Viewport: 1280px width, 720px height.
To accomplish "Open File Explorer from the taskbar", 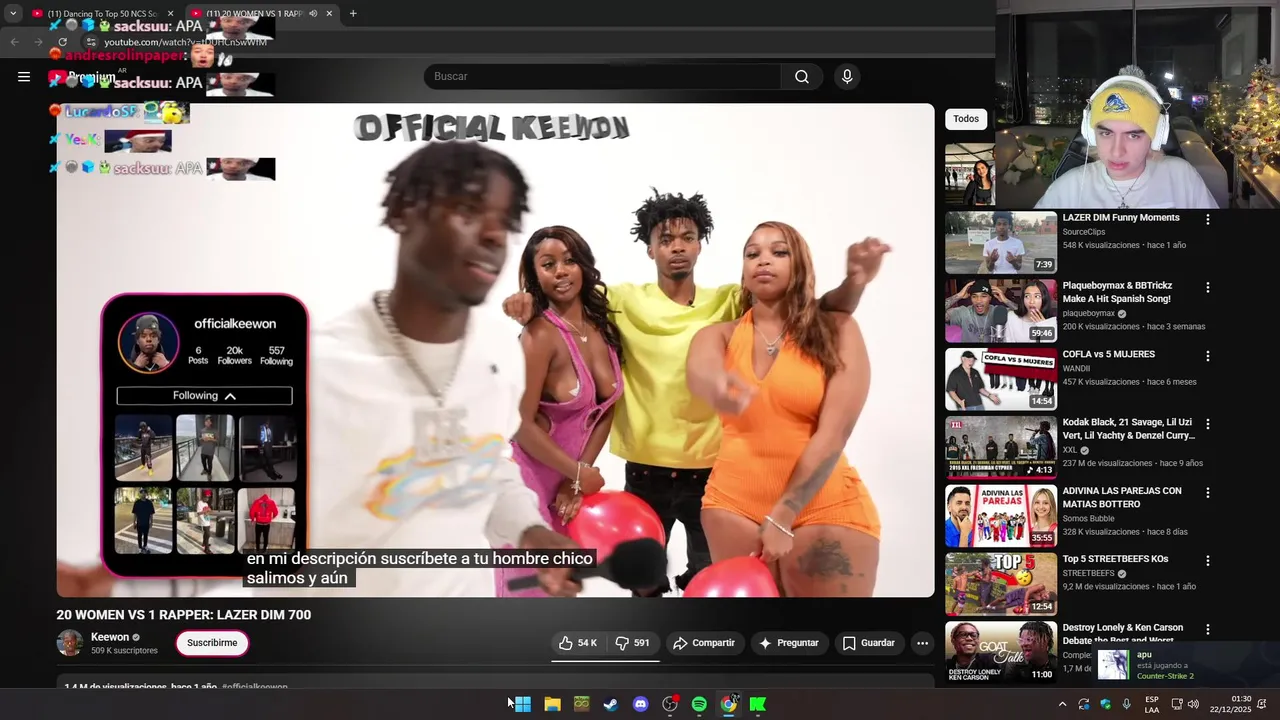I will click(x=552, y=704).
